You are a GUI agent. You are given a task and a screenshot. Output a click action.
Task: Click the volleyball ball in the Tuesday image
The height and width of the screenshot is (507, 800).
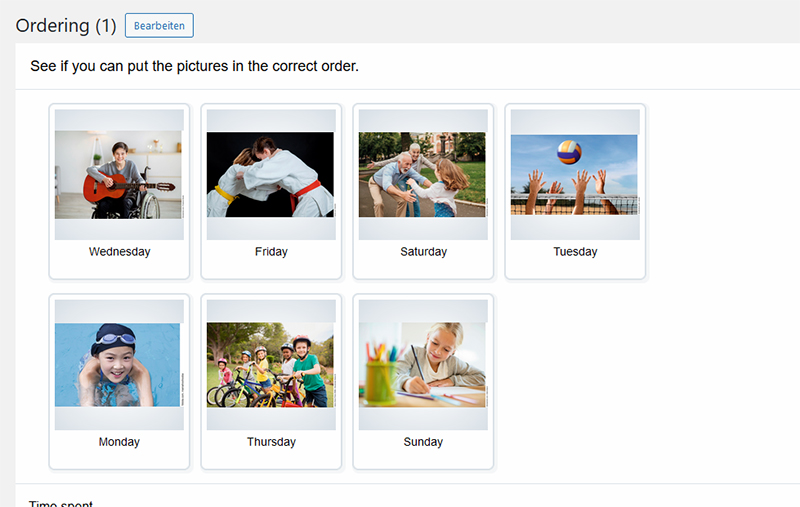pyautogui.click(x=569, y=152)
